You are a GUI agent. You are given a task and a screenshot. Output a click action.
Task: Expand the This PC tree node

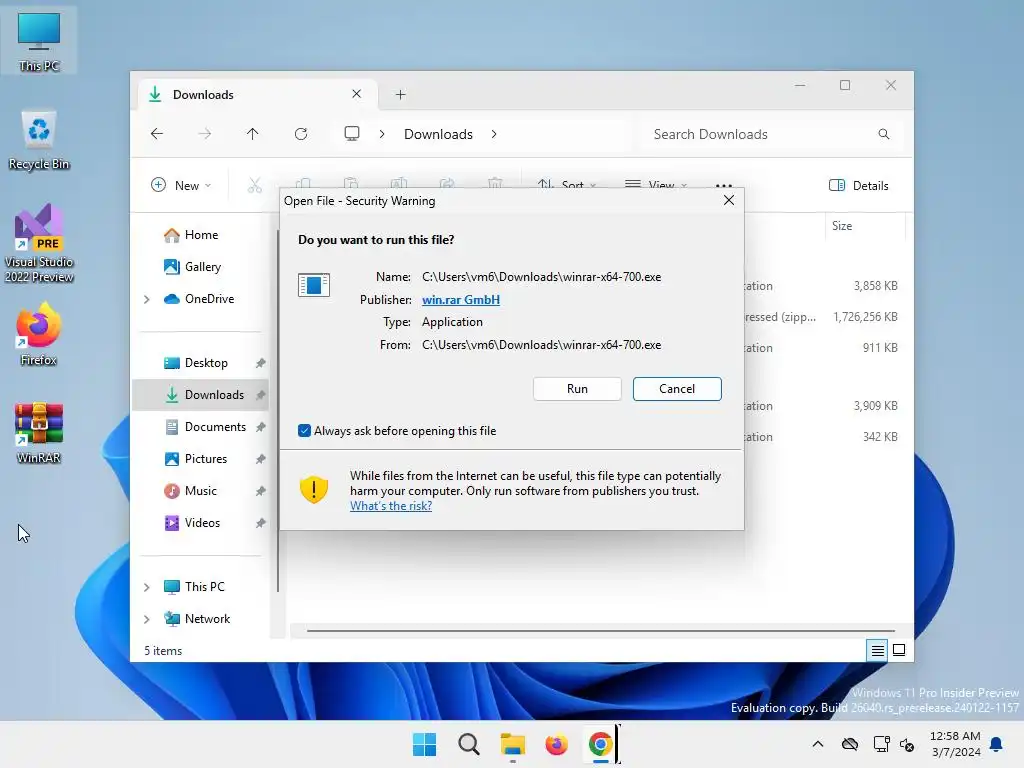tap(147, 587)
